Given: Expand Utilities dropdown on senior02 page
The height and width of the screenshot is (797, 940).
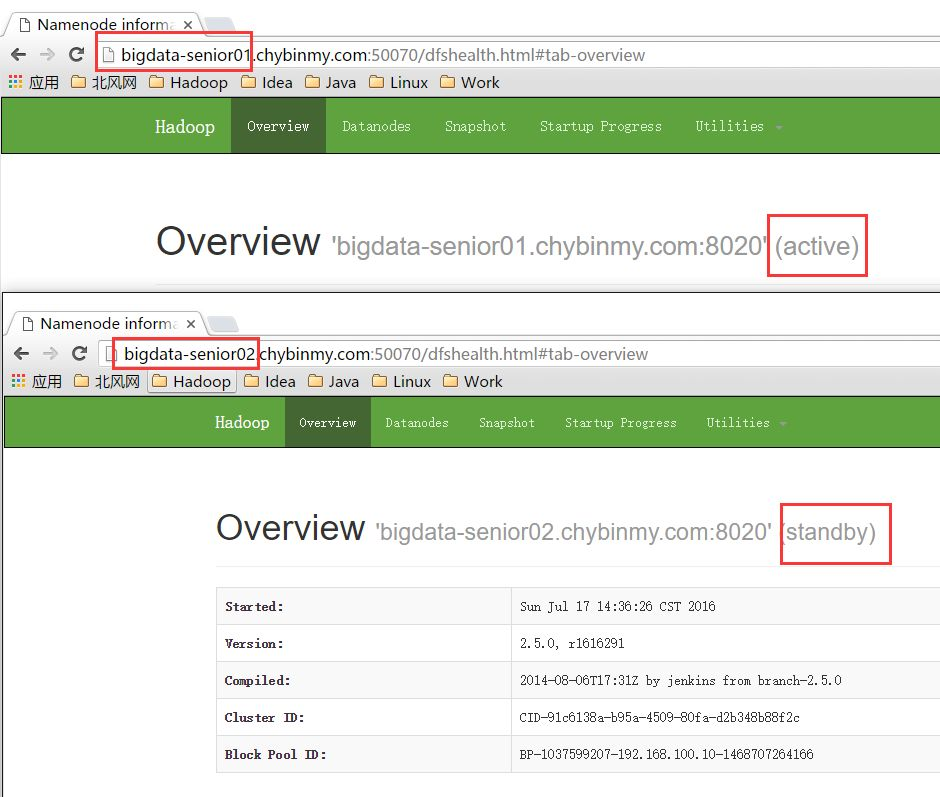Looking at the screenshot, I should click(746, 423).
